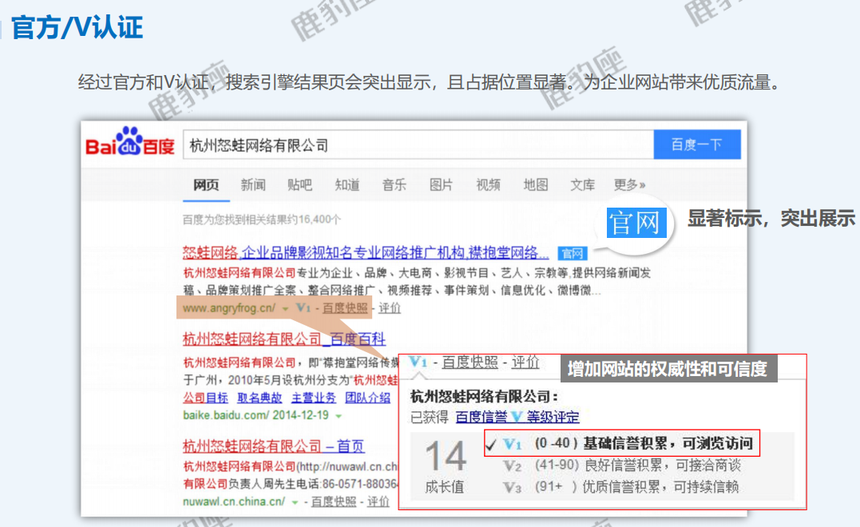Screen dimensions: 860x527
Task: Click the V1 icon after angryfrog.cn URL
Action: 303,308
